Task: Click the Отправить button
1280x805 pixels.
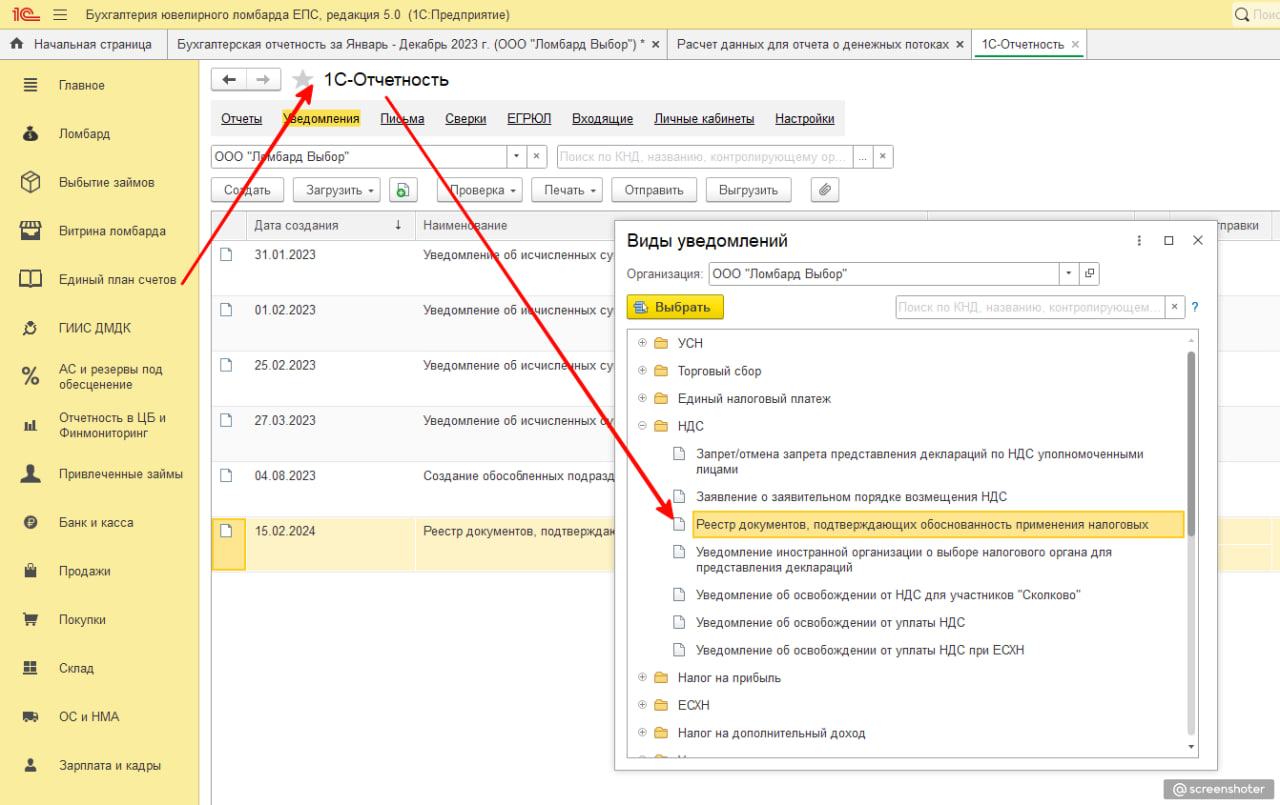Action: point(654,190)
